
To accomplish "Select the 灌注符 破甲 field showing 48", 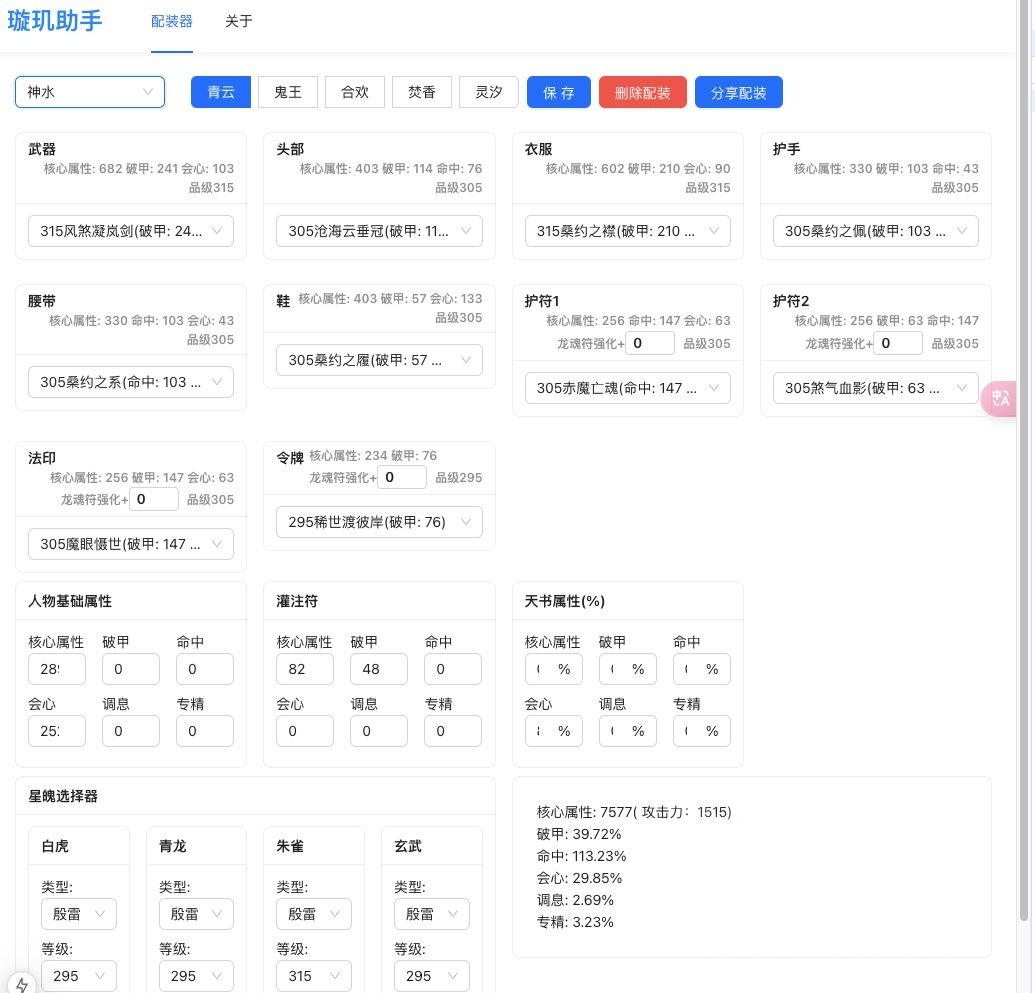I will 378,669.
